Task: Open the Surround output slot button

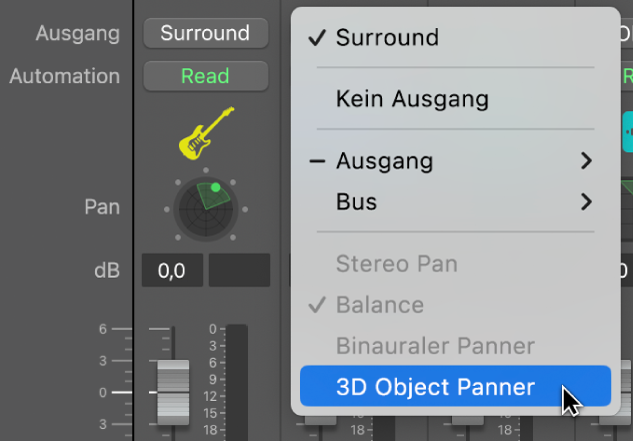Action: (205, 33)
